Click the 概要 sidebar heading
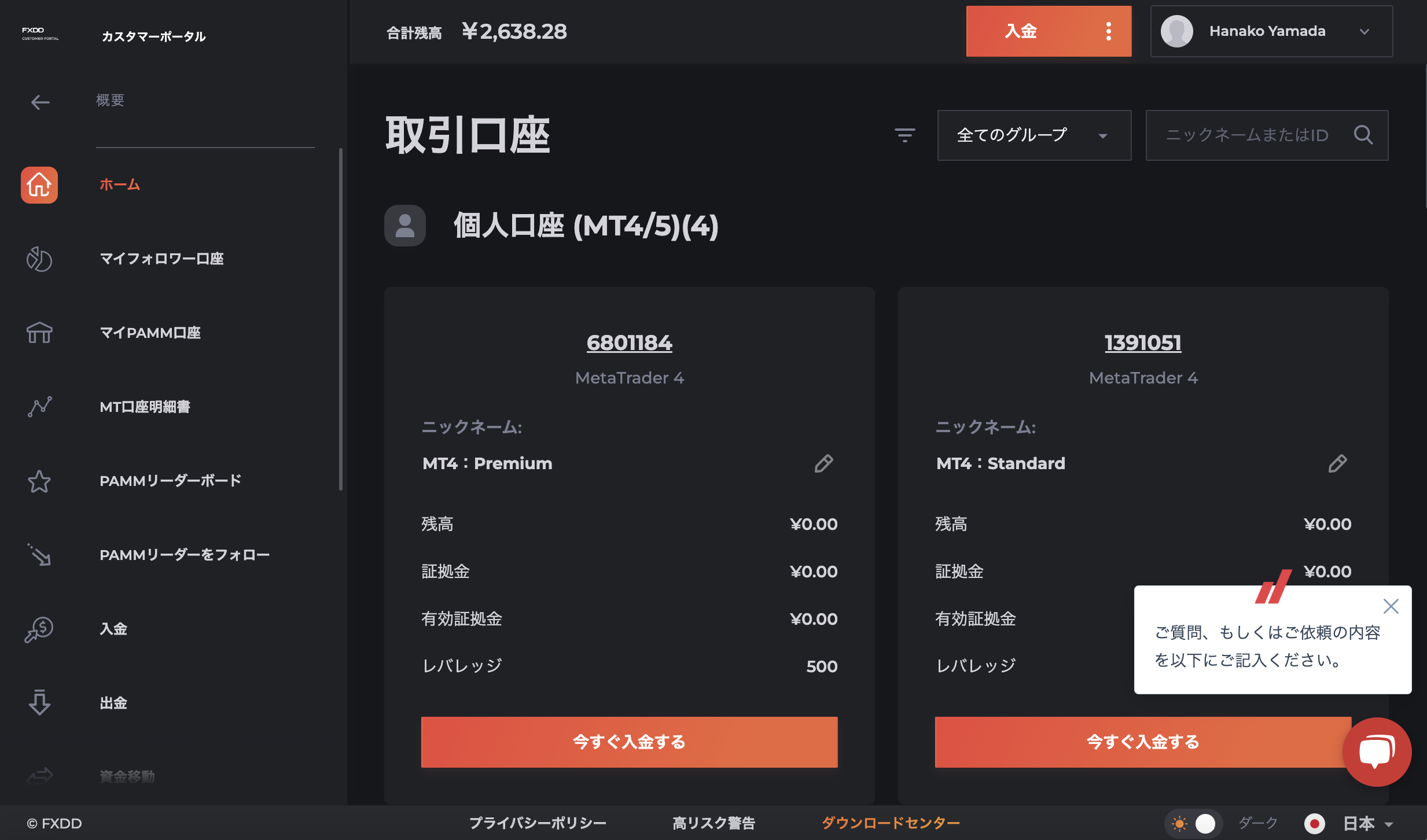1427x840 pixels. pos(110,100)
